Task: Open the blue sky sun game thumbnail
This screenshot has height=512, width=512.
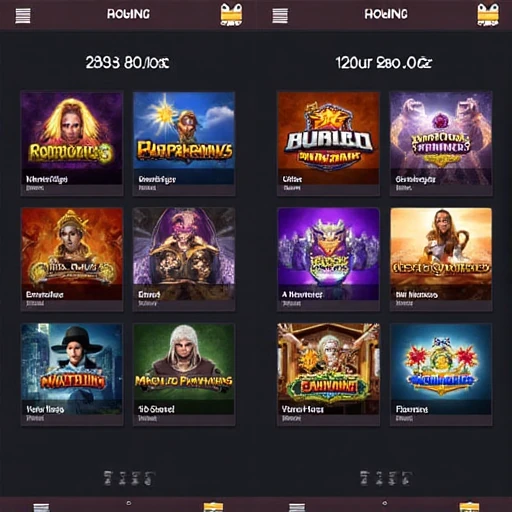Action: click(x=184, y=143)
